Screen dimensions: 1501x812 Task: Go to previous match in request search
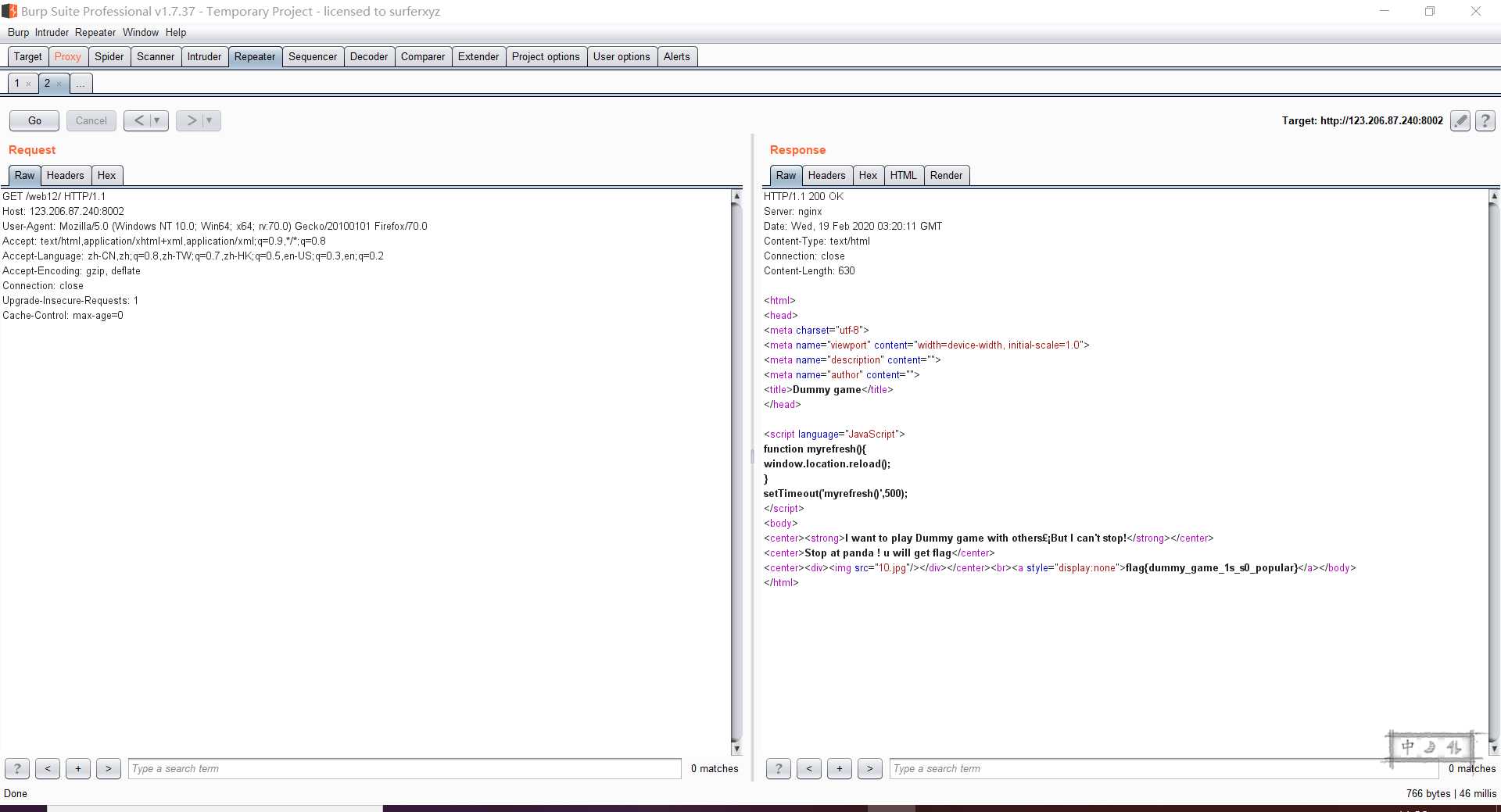point(48,768)
